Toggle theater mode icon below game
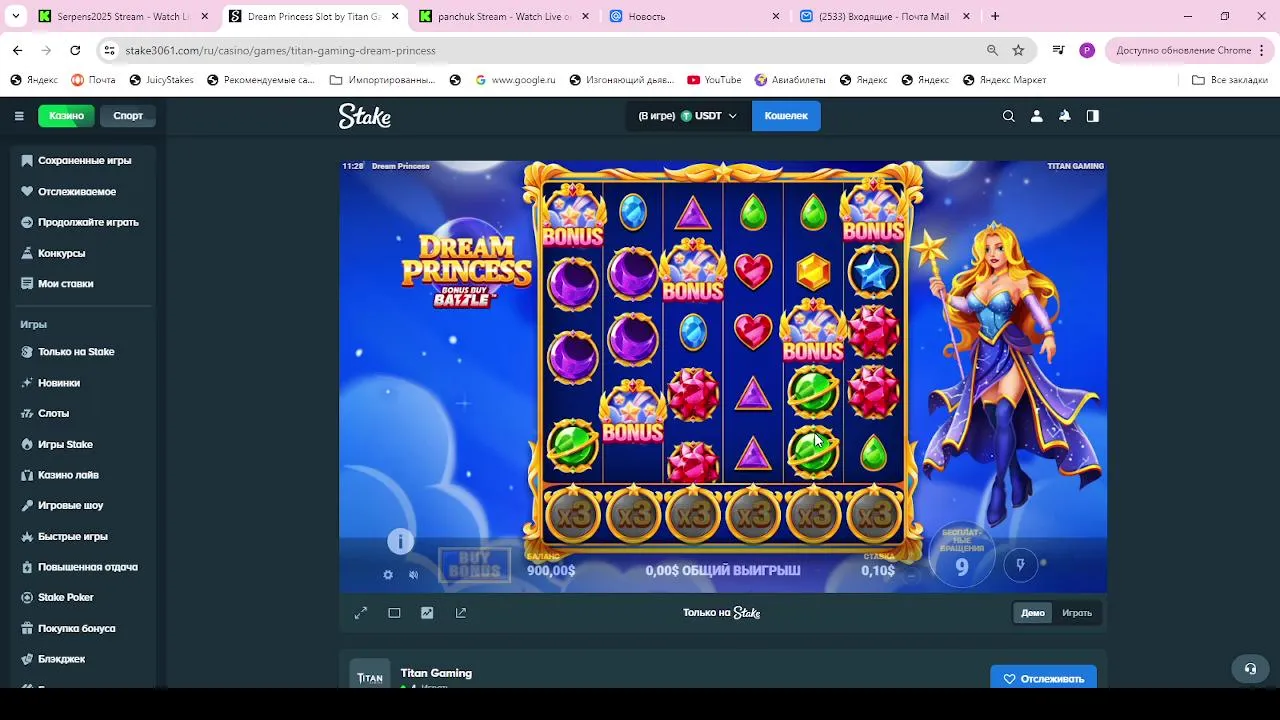Image resolution: width=1280 pixels, height=720 pixels. (x=394, y=613)
